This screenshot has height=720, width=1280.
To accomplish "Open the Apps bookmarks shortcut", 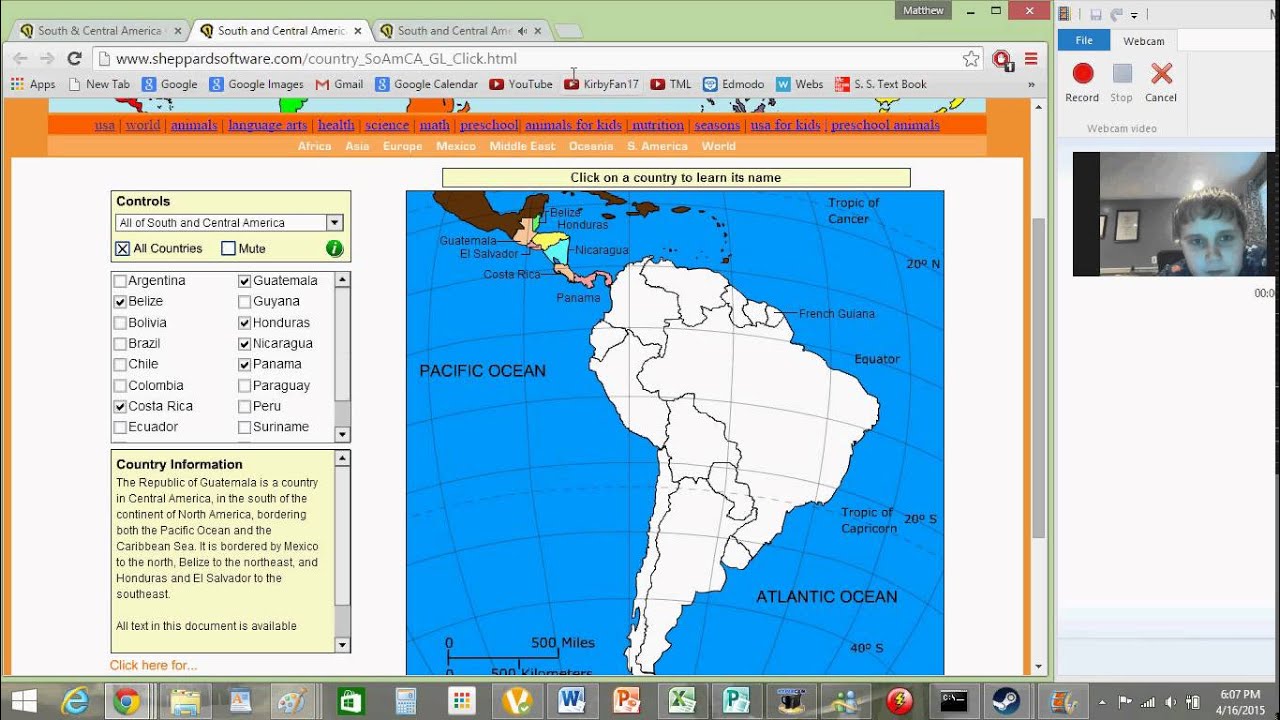I will [33, 84].
